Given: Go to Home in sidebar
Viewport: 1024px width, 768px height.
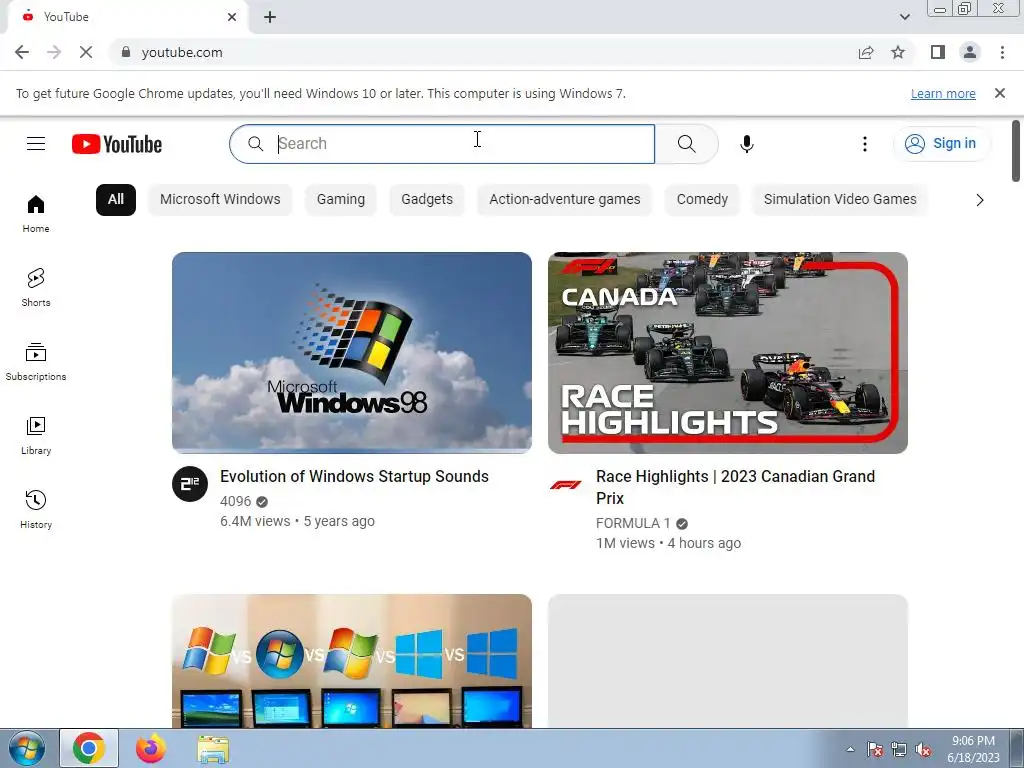Looking at the screenshot, I should (x=36, y=214).
